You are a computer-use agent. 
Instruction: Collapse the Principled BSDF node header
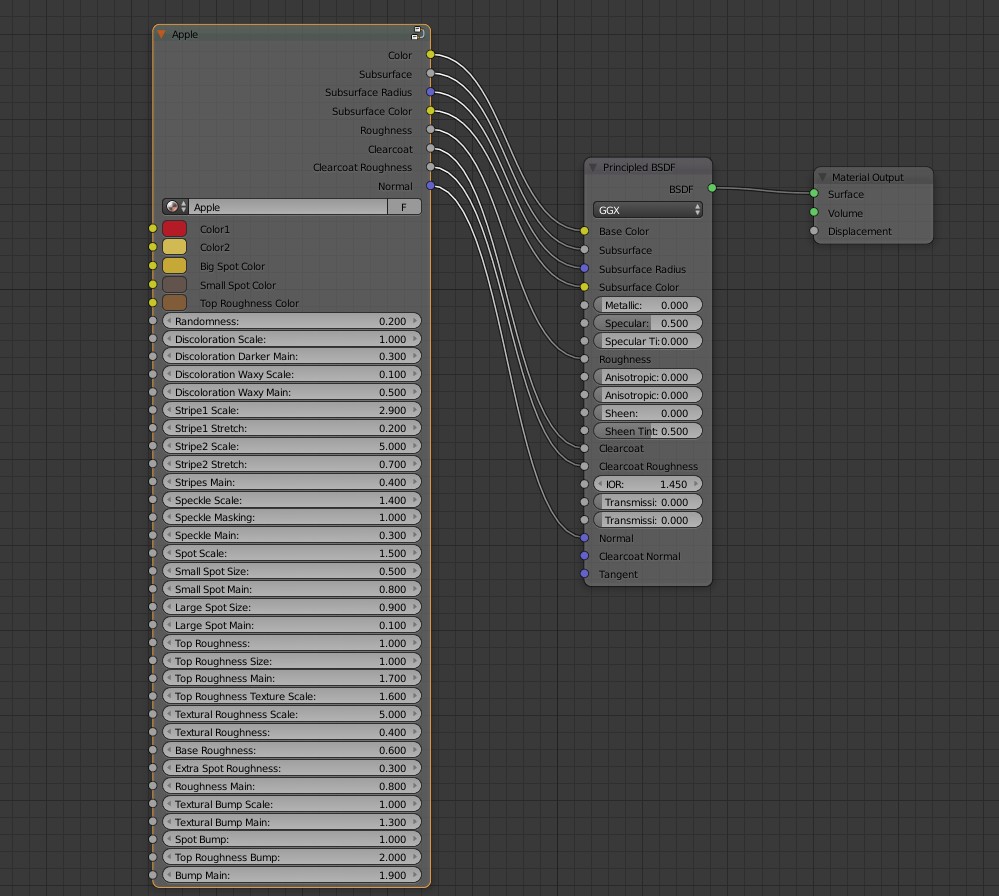coord(592,167)
